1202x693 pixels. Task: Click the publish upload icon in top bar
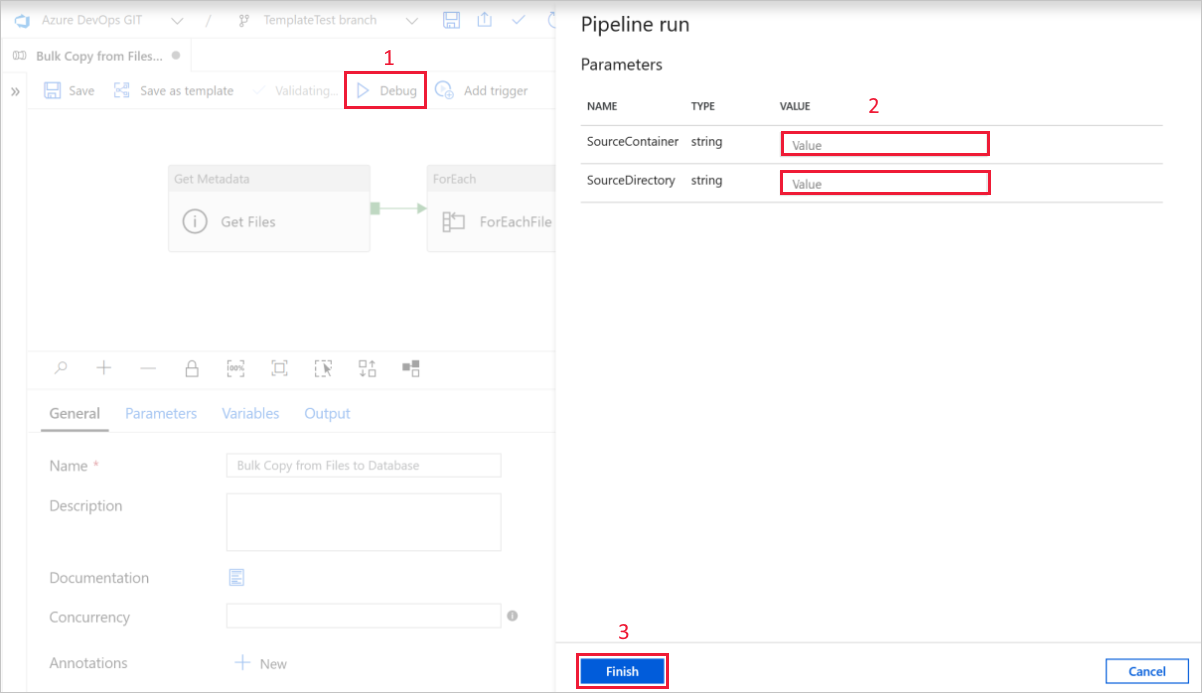(485, 20)
